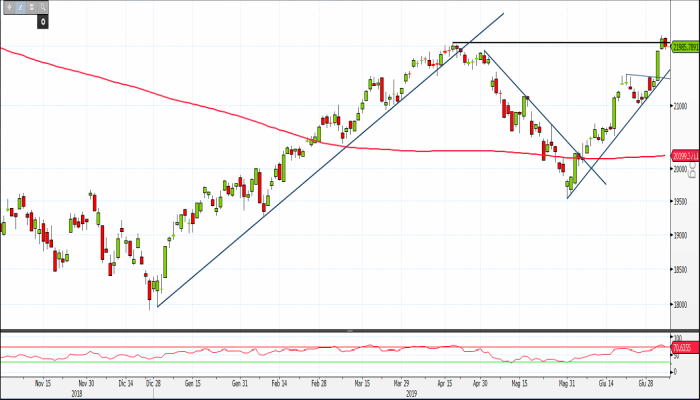Click the 2018 year label
This screenshot has height=400, width=700.
click(77, 394)
